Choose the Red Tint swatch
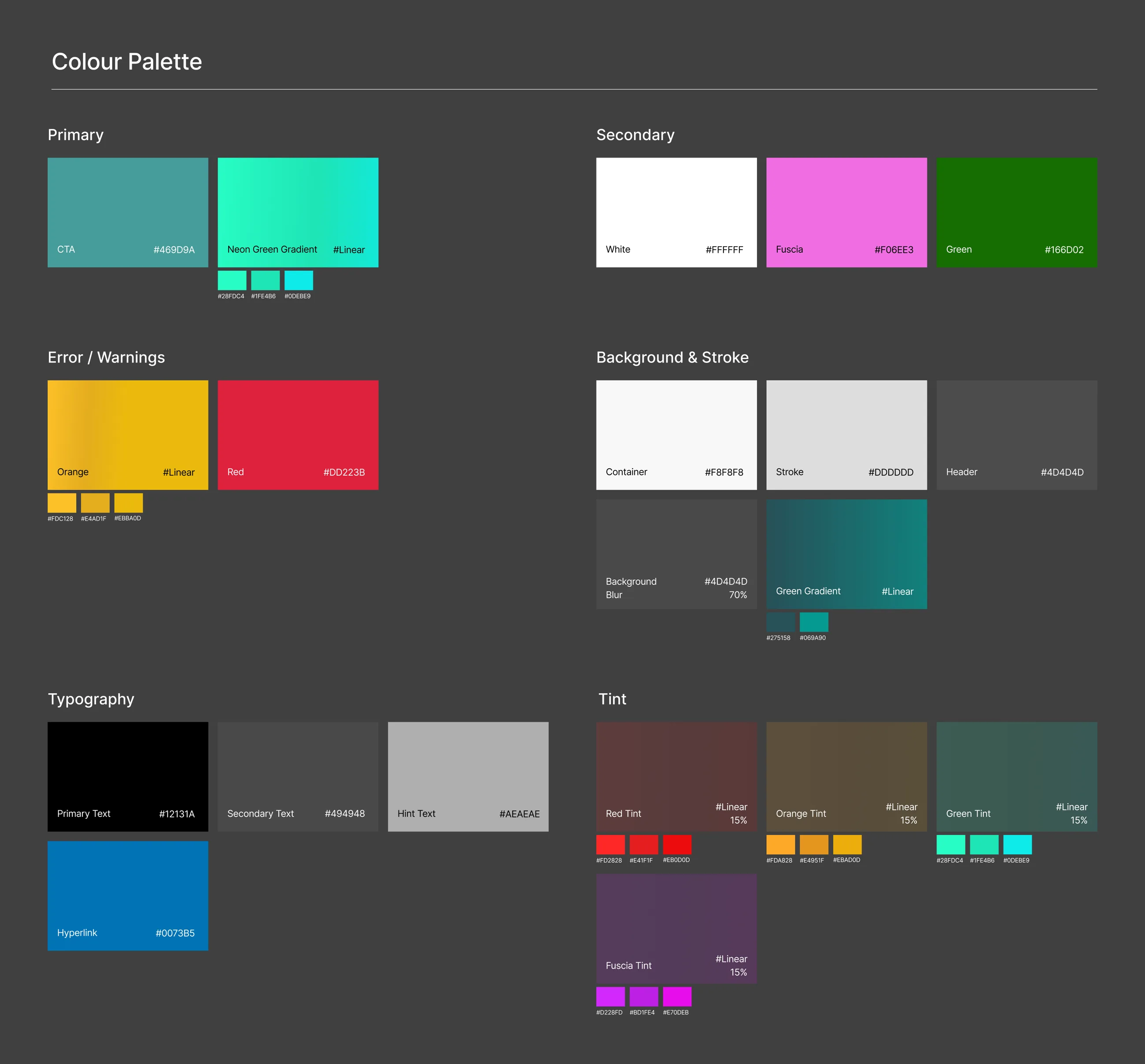 point(676,777)
